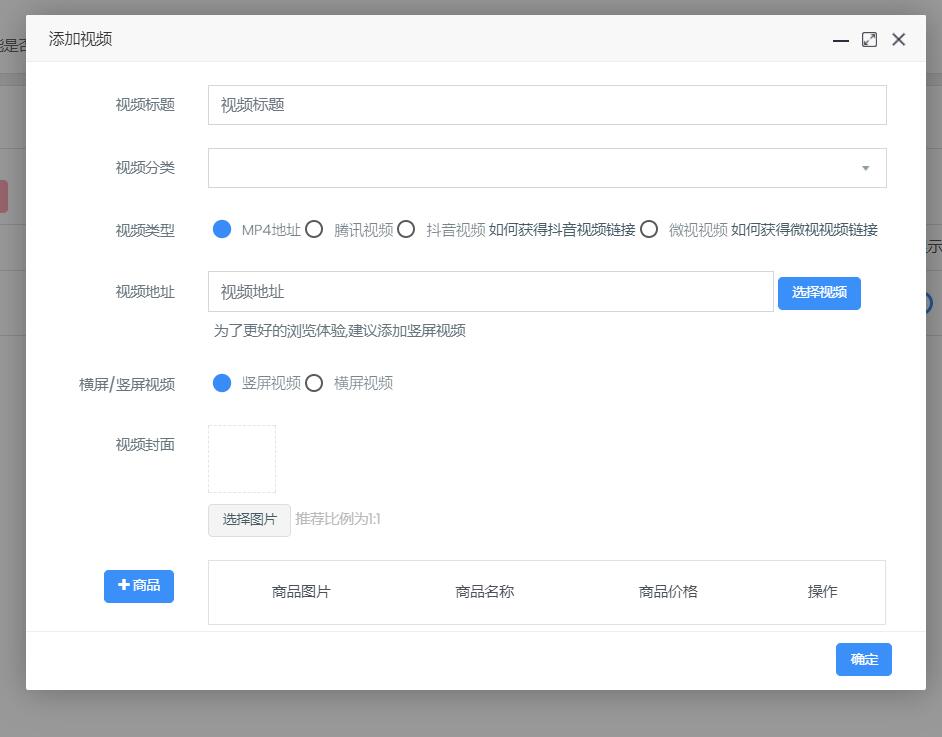
Task: Click the empty 视频封面 thumbnail box
Action: (242, 459)
